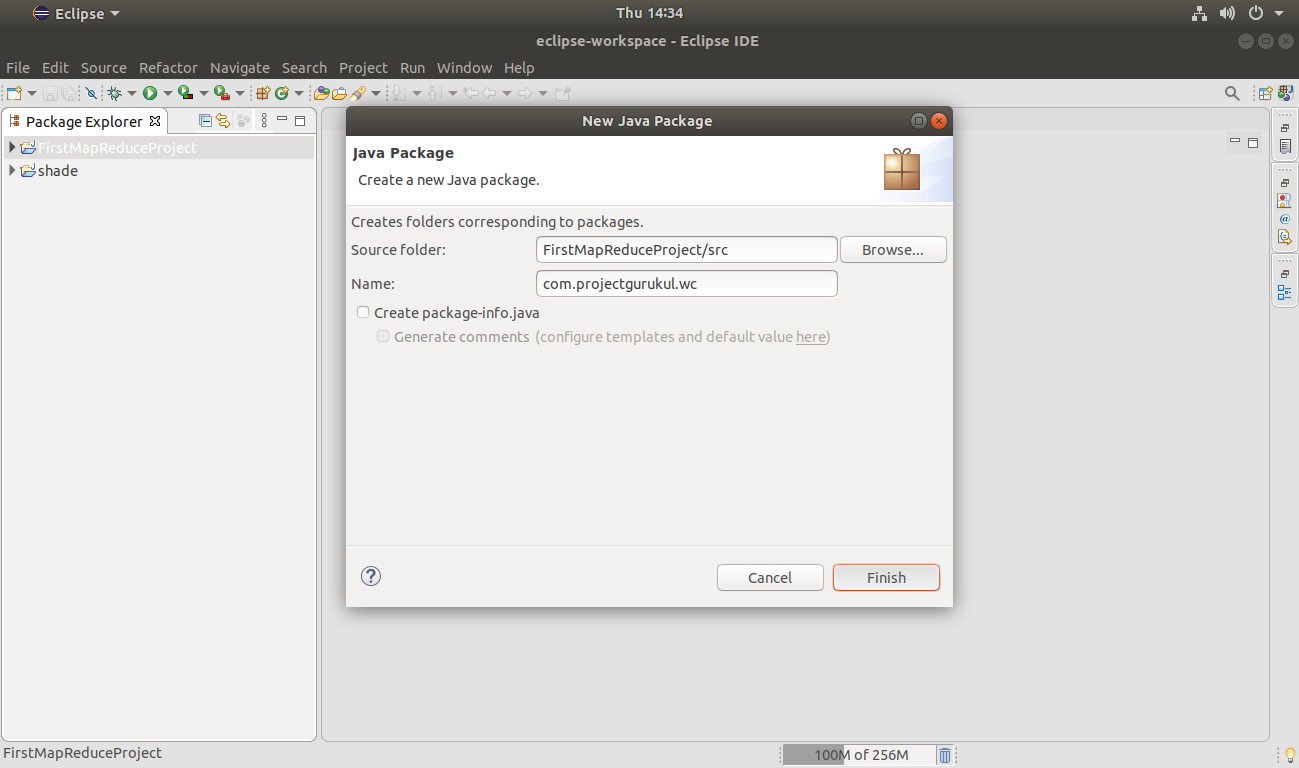Open the New wizard dropdown arrow
The width and height of the screenshot is (1299, 768).
32,93
